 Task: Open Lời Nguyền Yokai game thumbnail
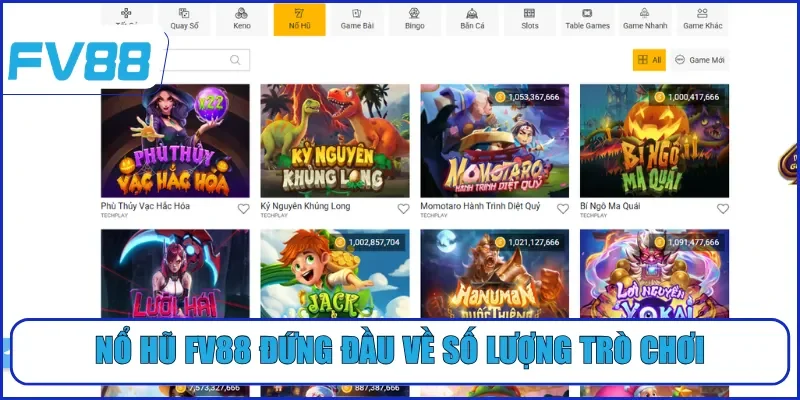point(654,274)
